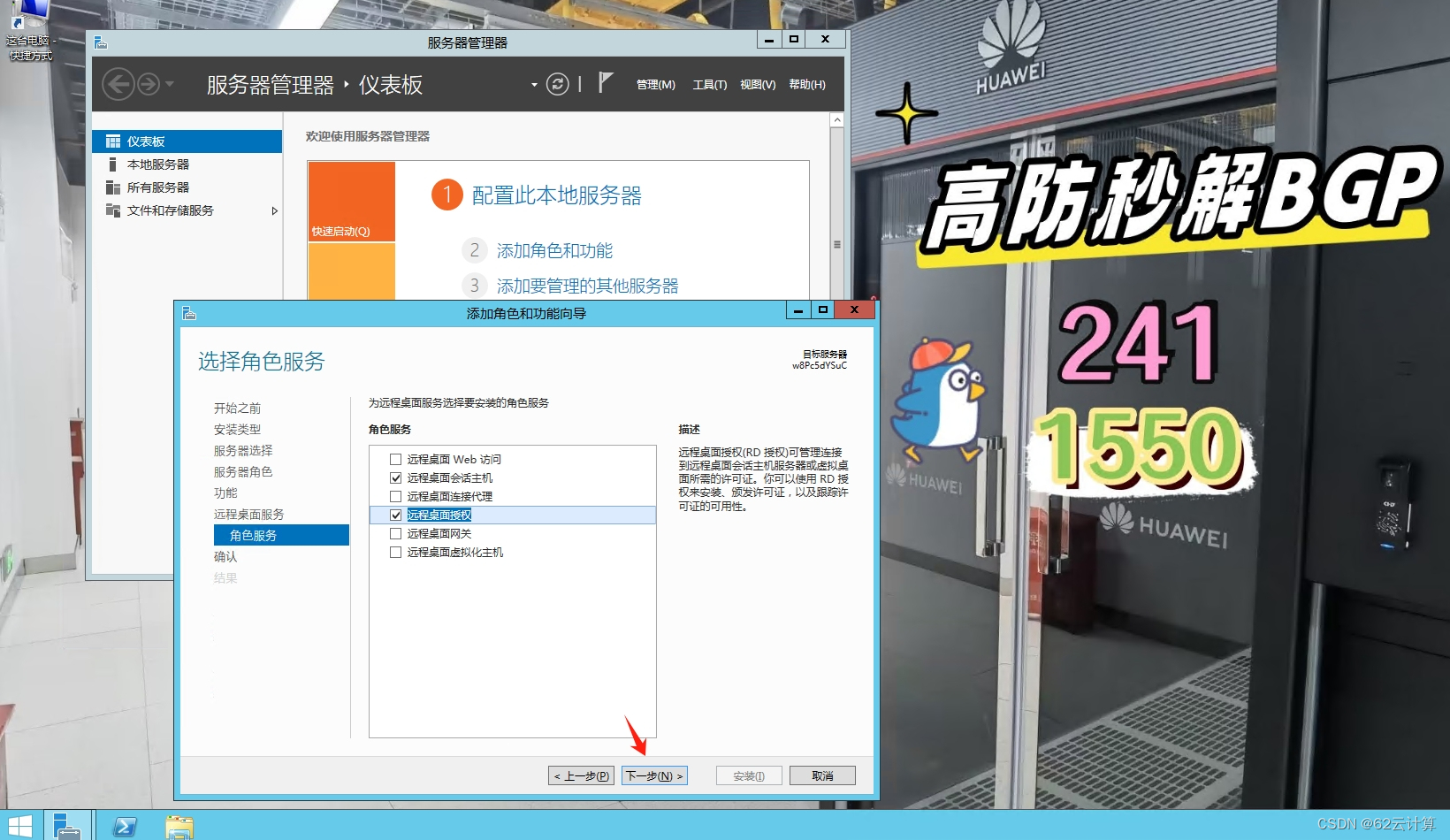Click 配置此本地服务器 link
This screenshot has width=1450, height=840.
click(x=556, y=195)
